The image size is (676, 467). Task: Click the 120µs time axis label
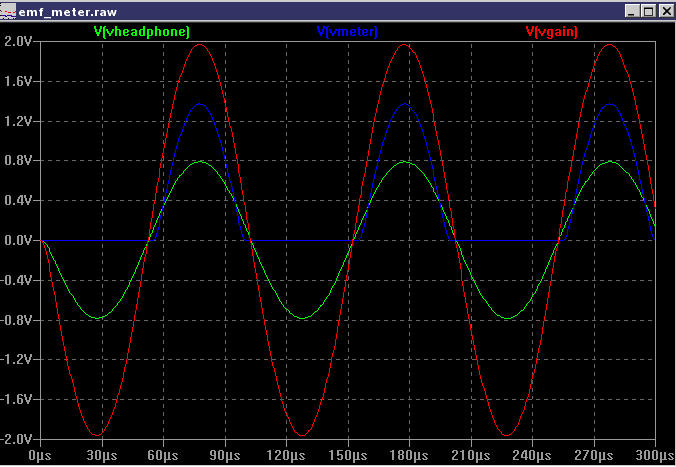[x=286, y=455]
